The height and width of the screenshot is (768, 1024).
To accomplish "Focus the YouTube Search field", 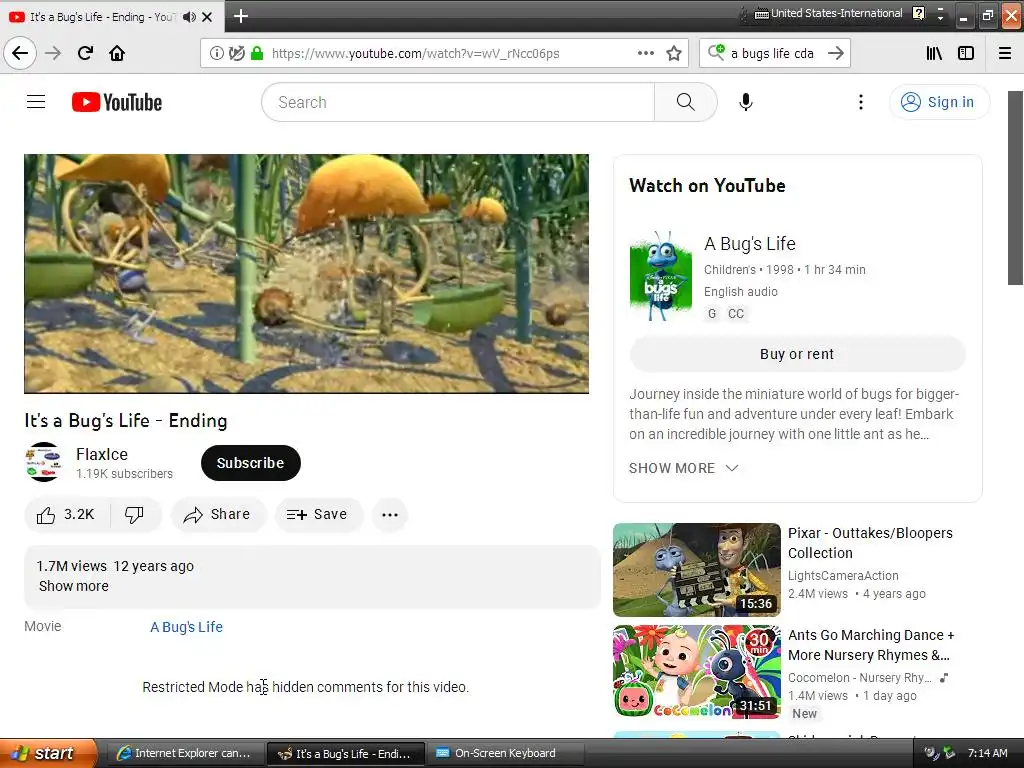I will click(458, 102).
